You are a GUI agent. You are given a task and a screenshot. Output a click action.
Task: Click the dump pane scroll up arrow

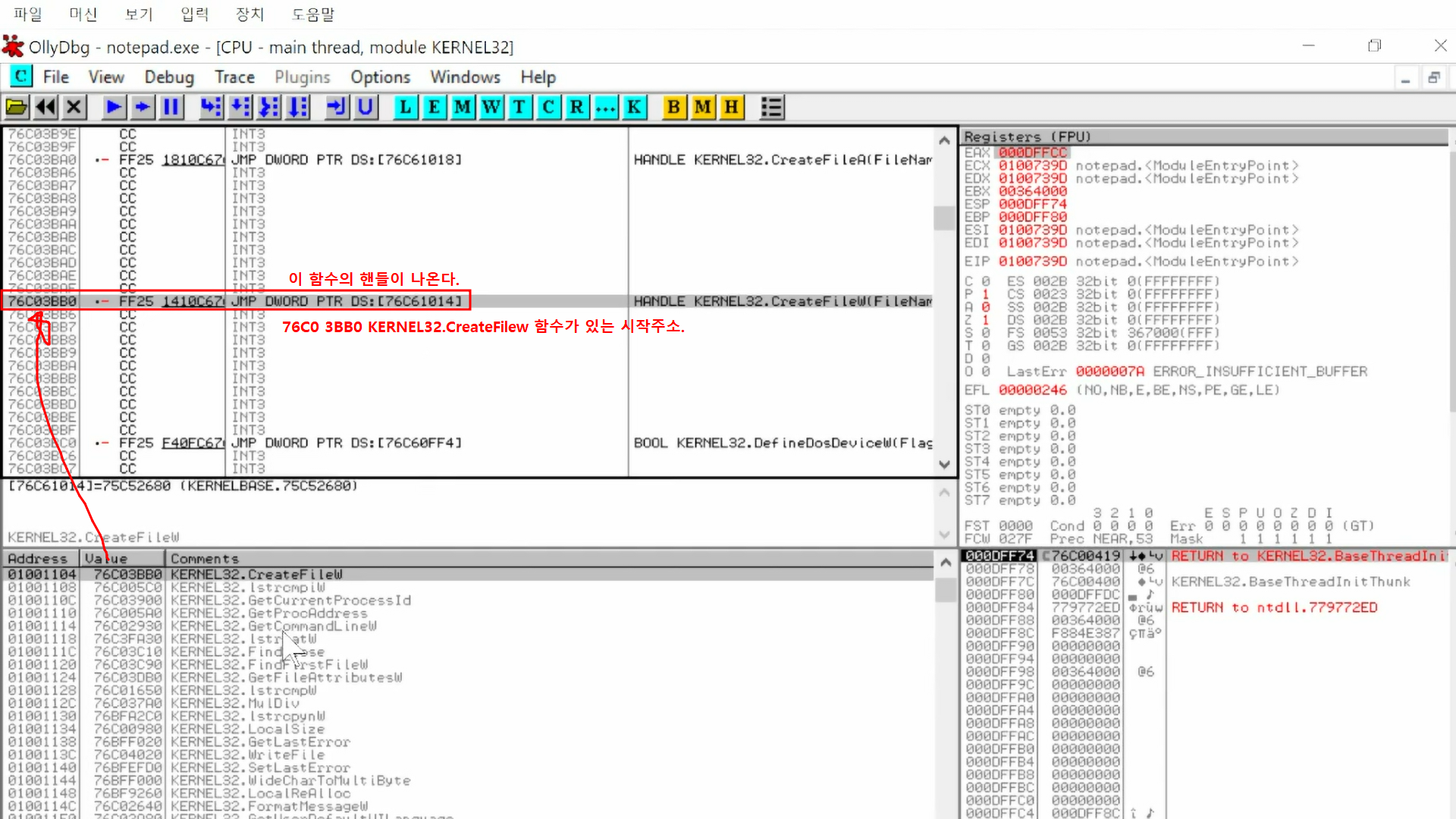945,563
